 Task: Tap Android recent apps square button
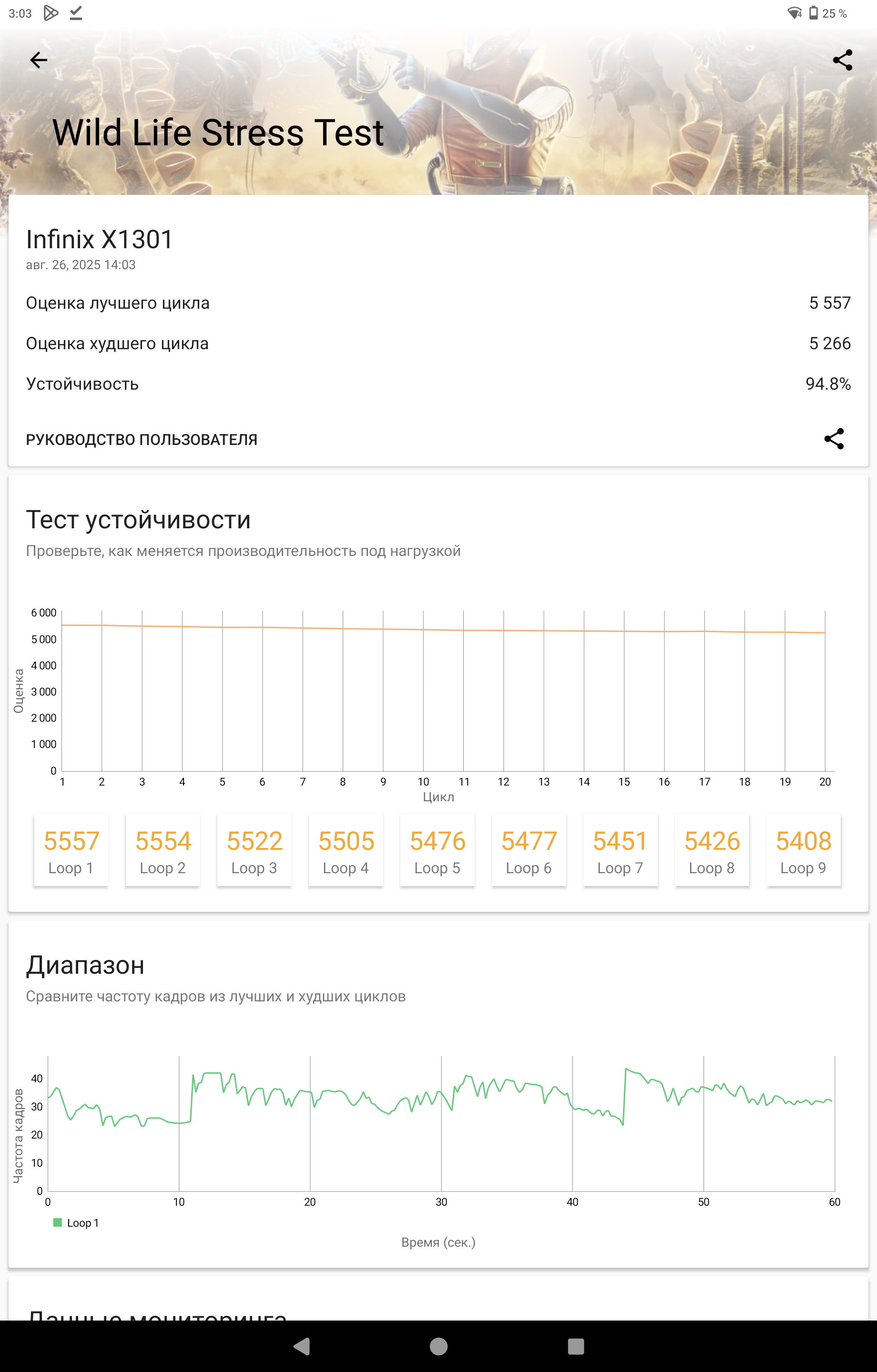576,1346
